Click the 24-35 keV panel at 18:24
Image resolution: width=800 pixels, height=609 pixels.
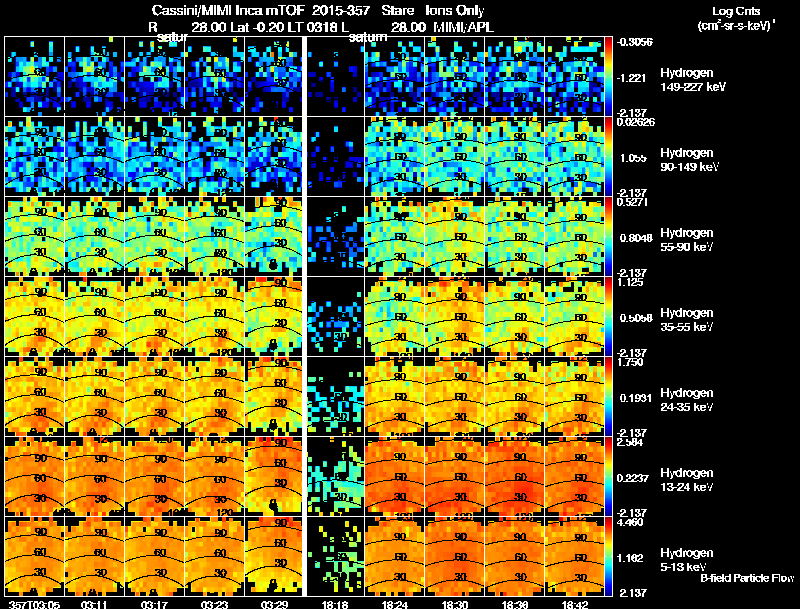(x=395, y=396)
